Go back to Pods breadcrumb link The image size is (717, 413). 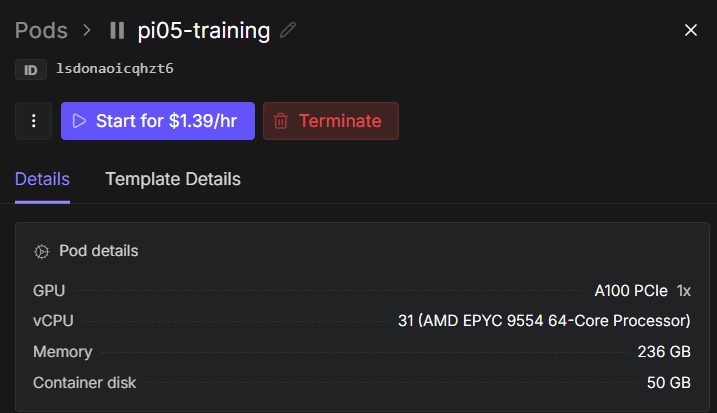[x=41, y=31]
